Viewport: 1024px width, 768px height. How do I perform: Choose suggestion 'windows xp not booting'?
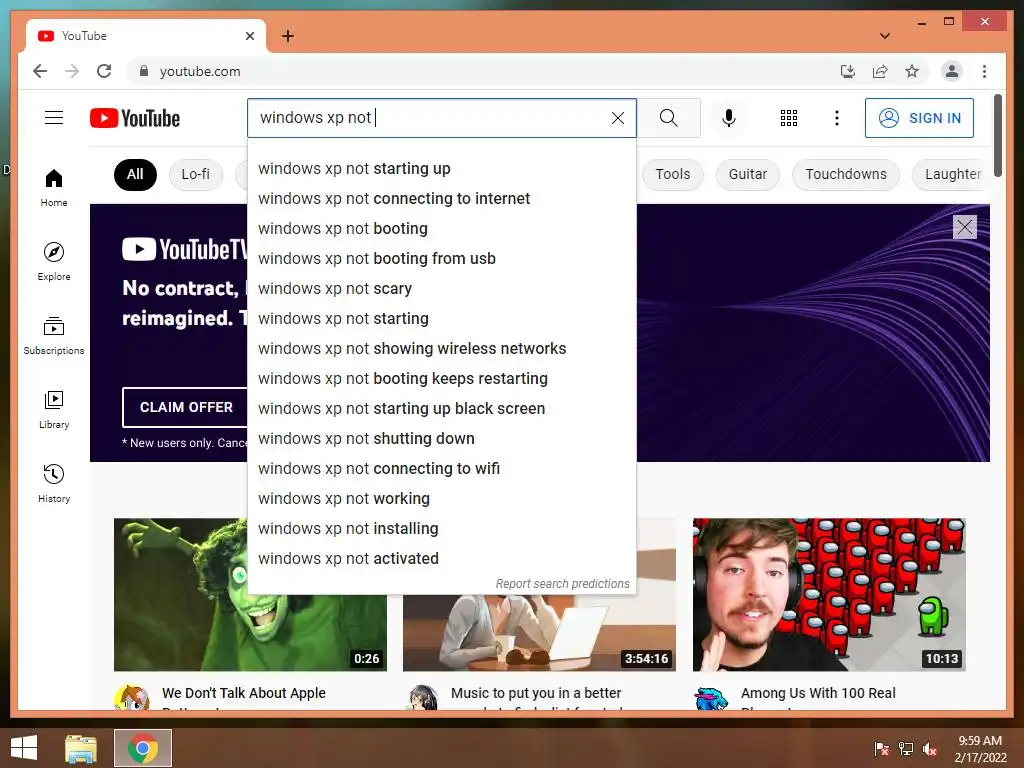[x=442, y=229]
